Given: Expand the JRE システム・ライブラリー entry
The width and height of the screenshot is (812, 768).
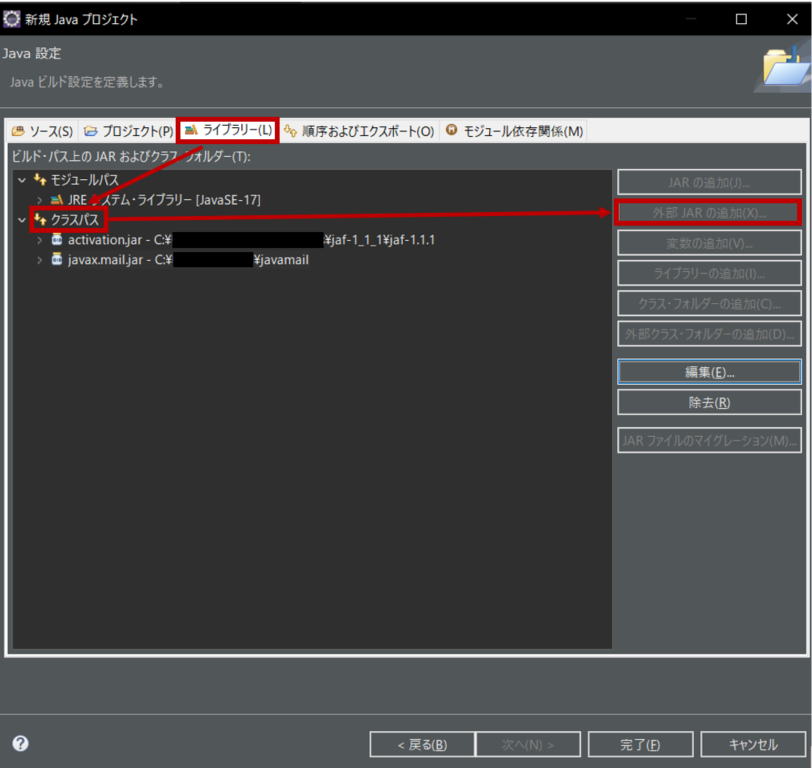Looking at the screenshot, I should tap(39, 200).
